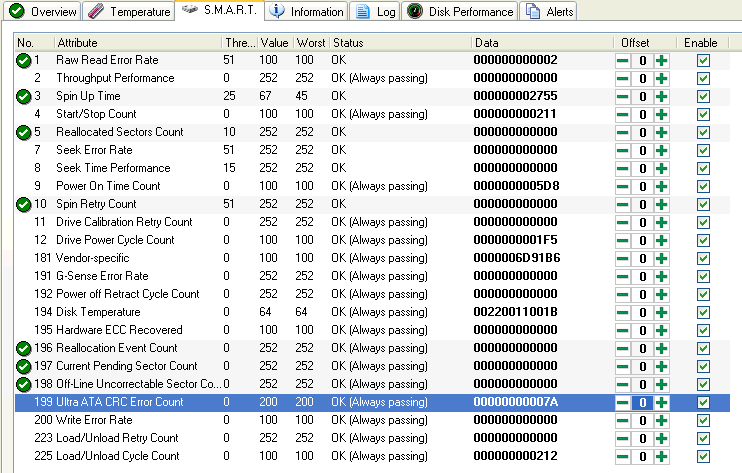Click green check icon for Reallocated Sectors Count
The width and height of the screenshot is (742, 473).
(23, 132)
